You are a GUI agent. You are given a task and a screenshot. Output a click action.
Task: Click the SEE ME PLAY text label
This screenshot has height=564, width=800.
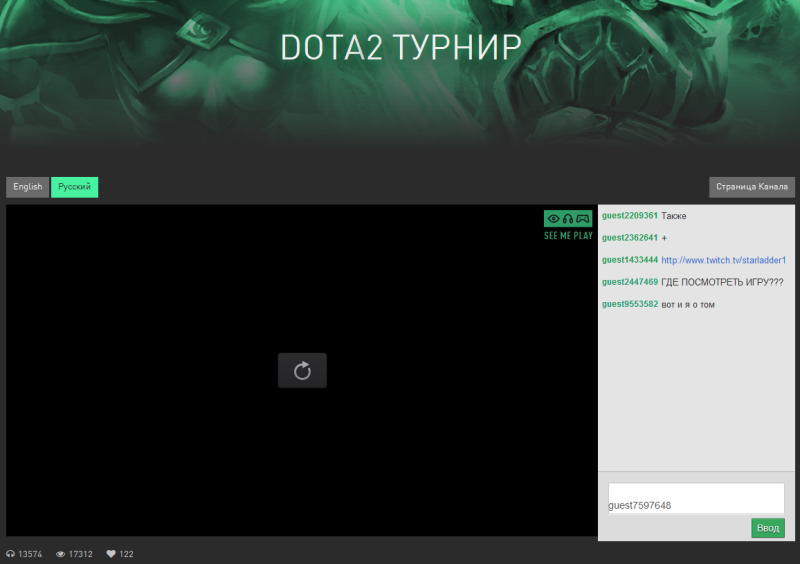point(568,236)
